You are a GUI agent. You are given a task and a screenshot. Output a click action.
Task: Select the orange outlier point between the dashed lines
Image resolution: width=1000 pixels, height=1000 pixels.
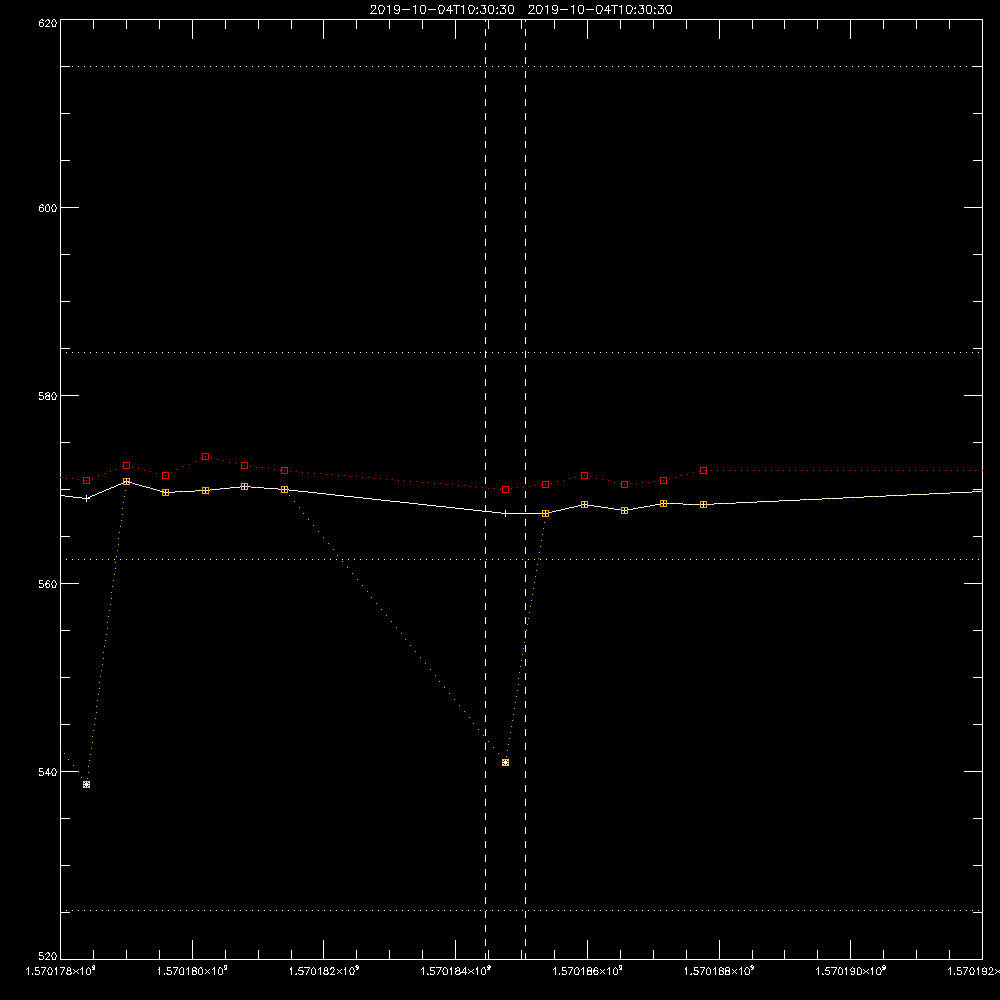[x=506, y=763]
